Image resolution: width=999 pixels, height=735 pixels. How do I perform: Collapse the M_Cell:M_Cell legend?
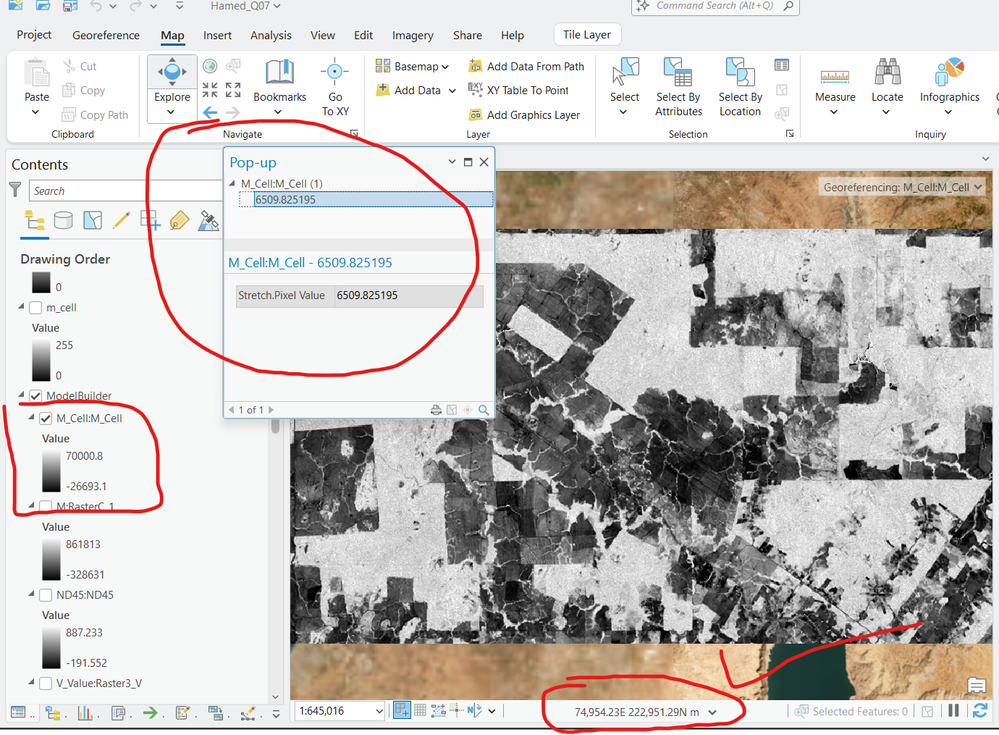pos(31,417)
